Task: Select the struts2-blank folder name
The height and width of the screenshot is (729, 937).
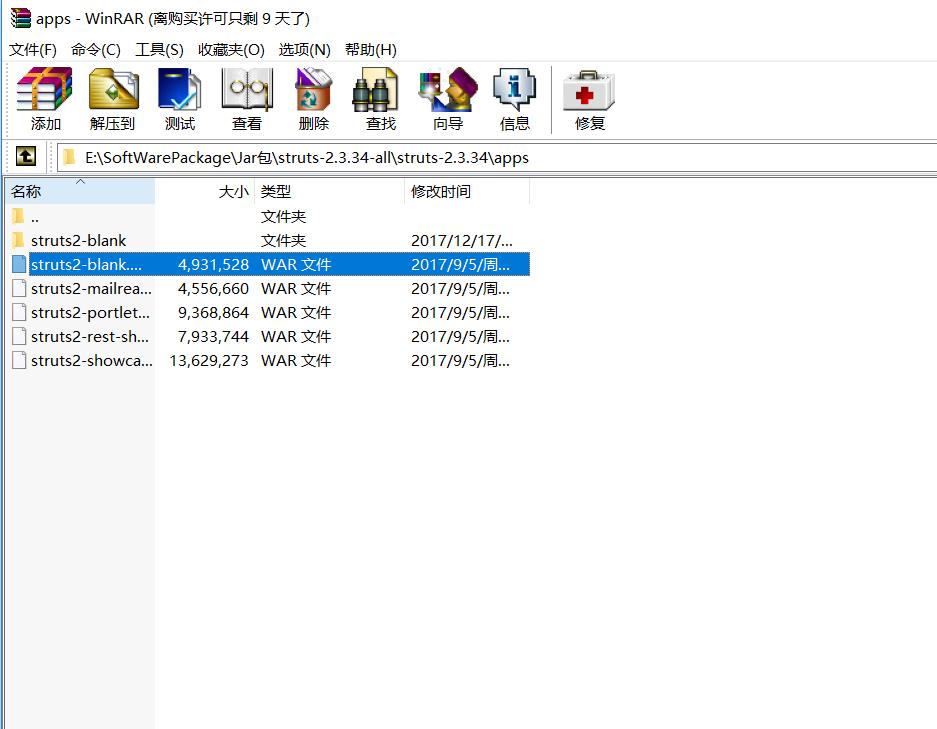Action: [x=78, y=240]
